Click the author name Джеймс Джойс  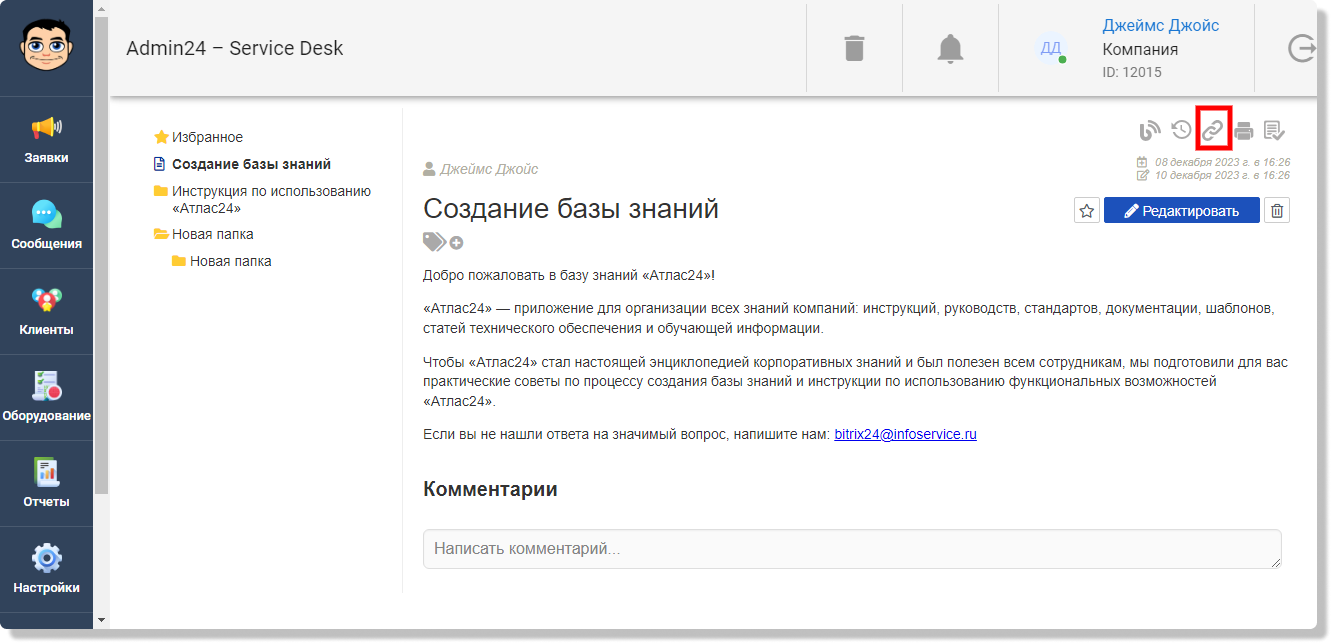click(489, 169)
